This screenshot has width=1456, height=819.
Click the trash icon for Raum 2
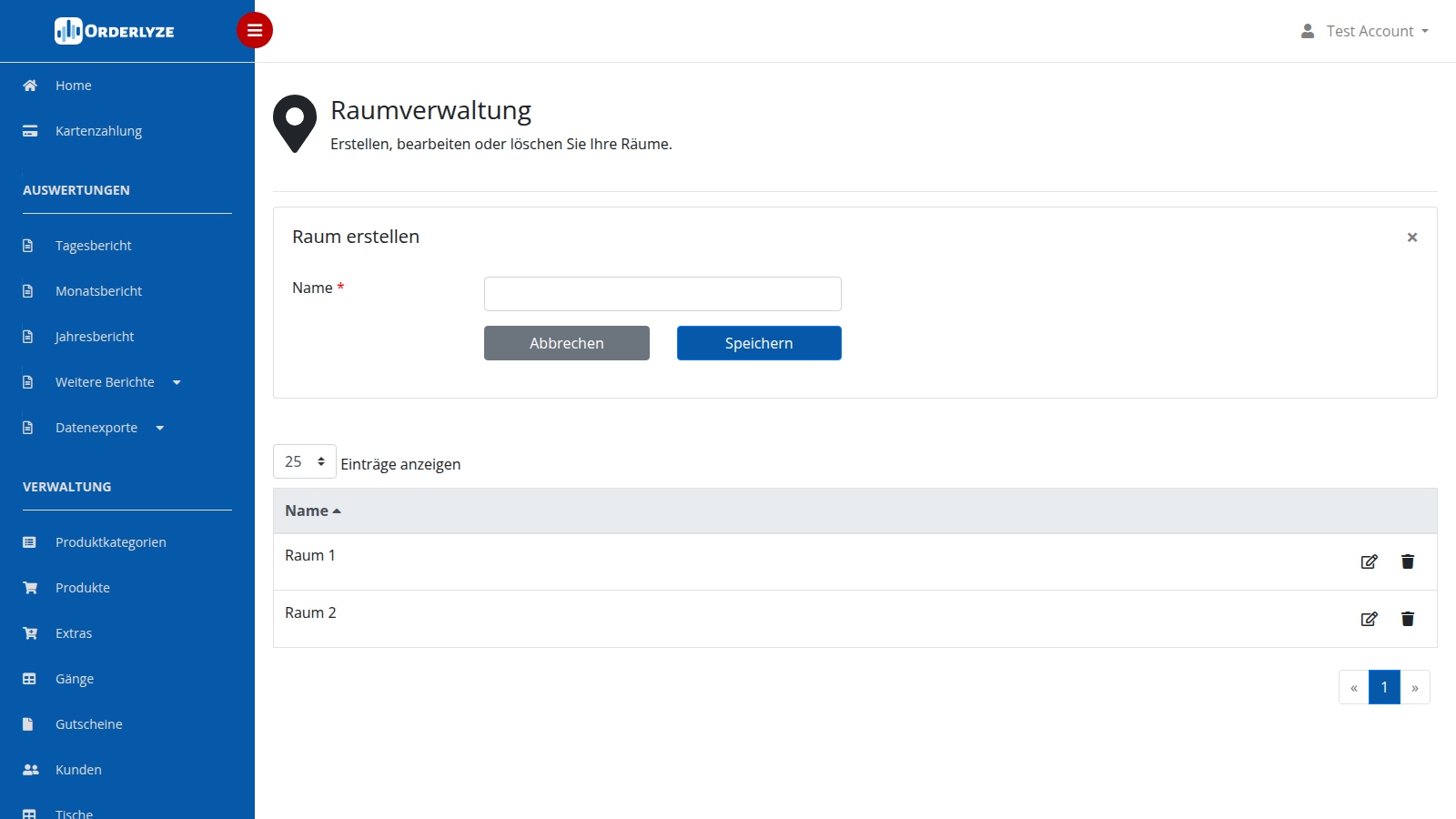pos(1408,619)
